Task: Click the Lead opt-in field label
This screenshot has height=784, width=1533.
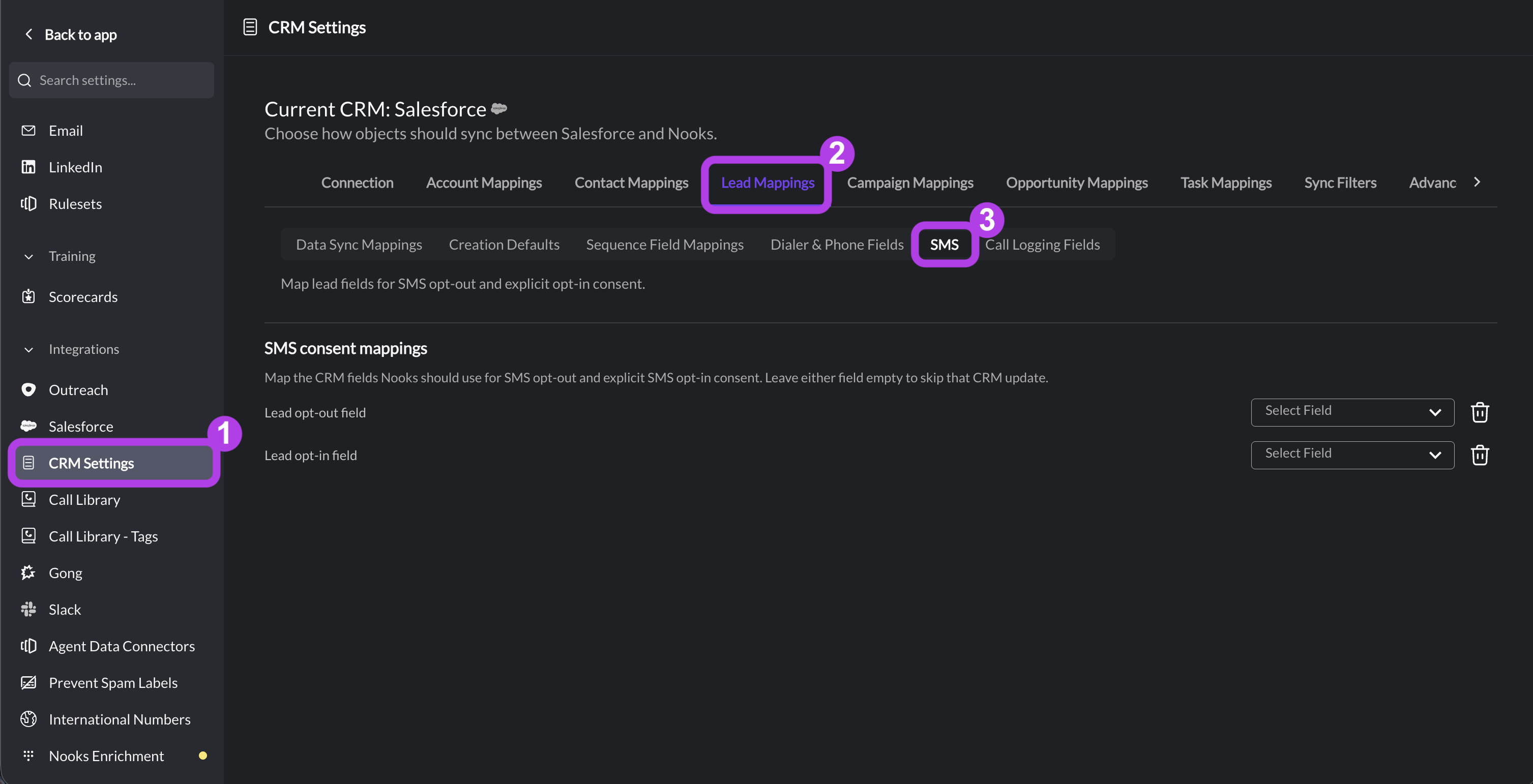Action: (311, 455)
